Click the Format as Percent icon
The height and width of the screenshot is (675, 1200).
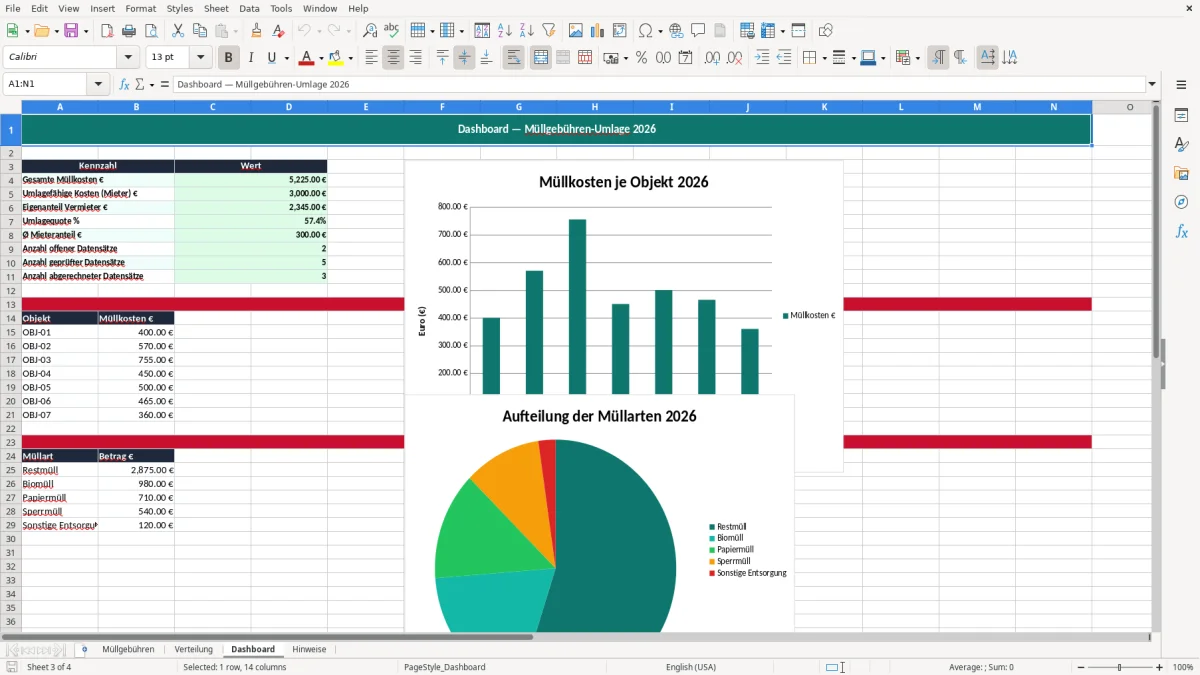click(x=642, y=58)
